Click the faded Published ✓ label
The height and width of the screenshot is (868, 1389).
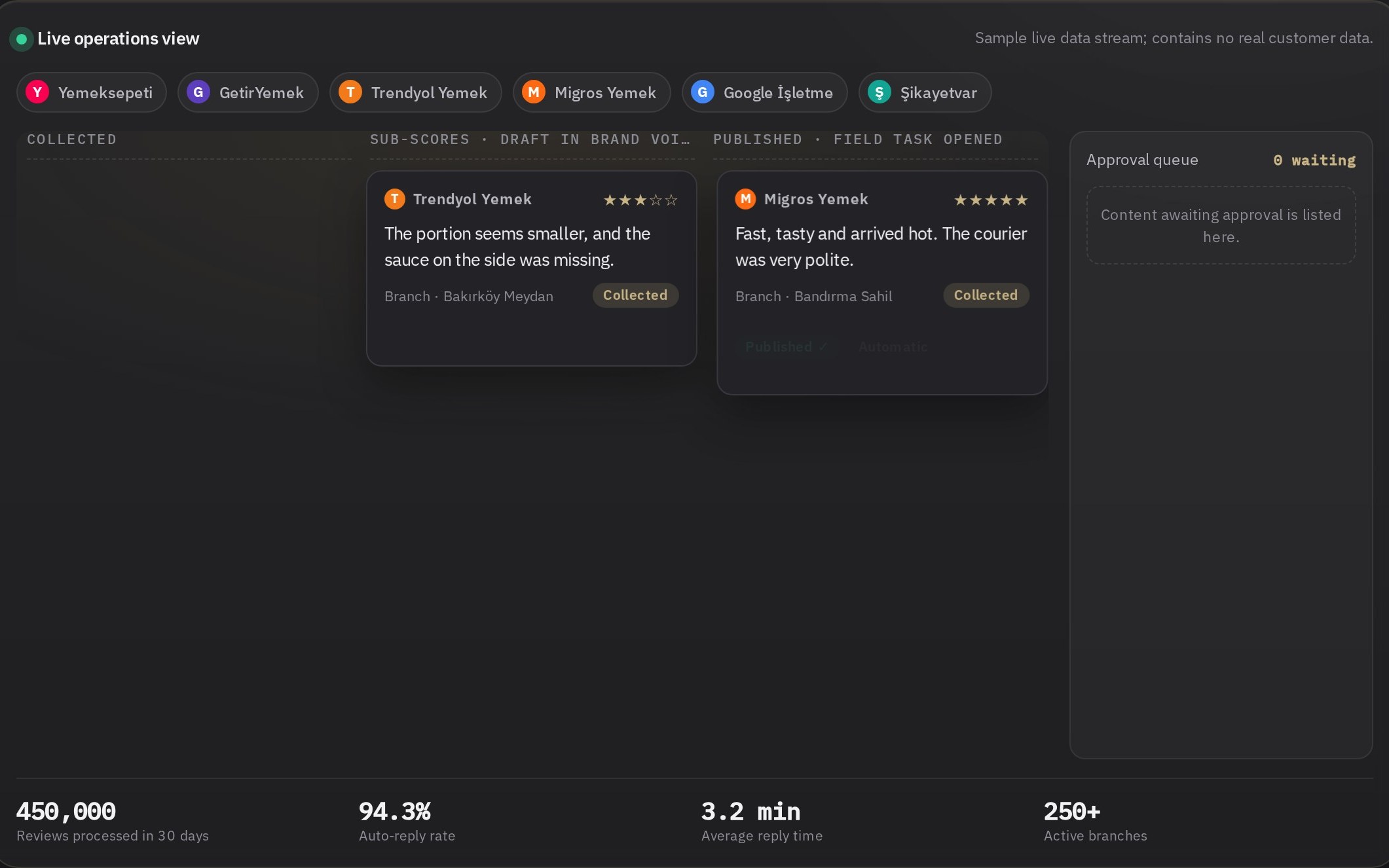point(787,347)
